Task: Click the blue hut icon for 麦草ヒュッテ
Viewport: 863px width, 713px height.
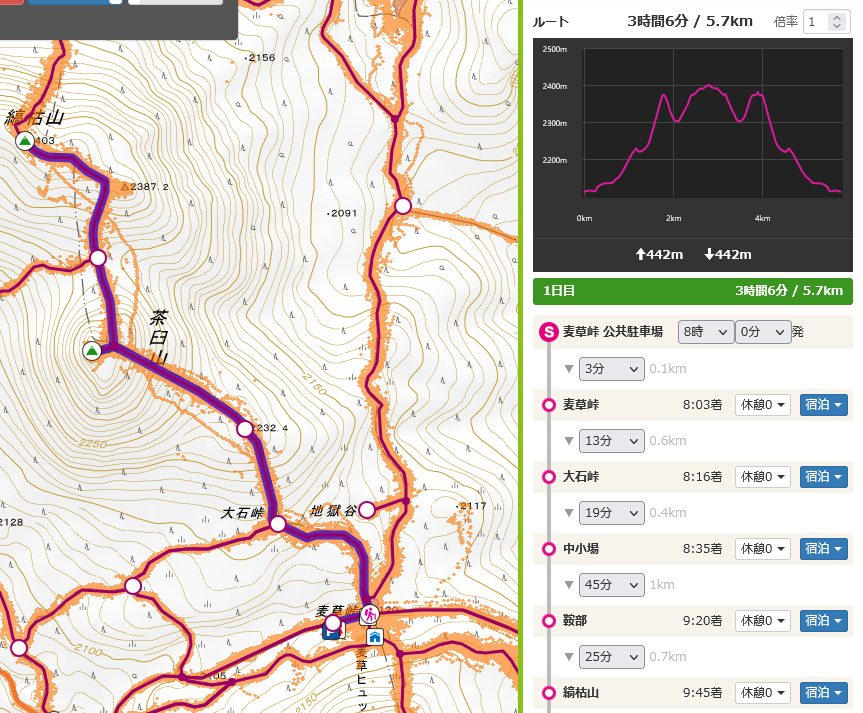Action: [375, 637]
